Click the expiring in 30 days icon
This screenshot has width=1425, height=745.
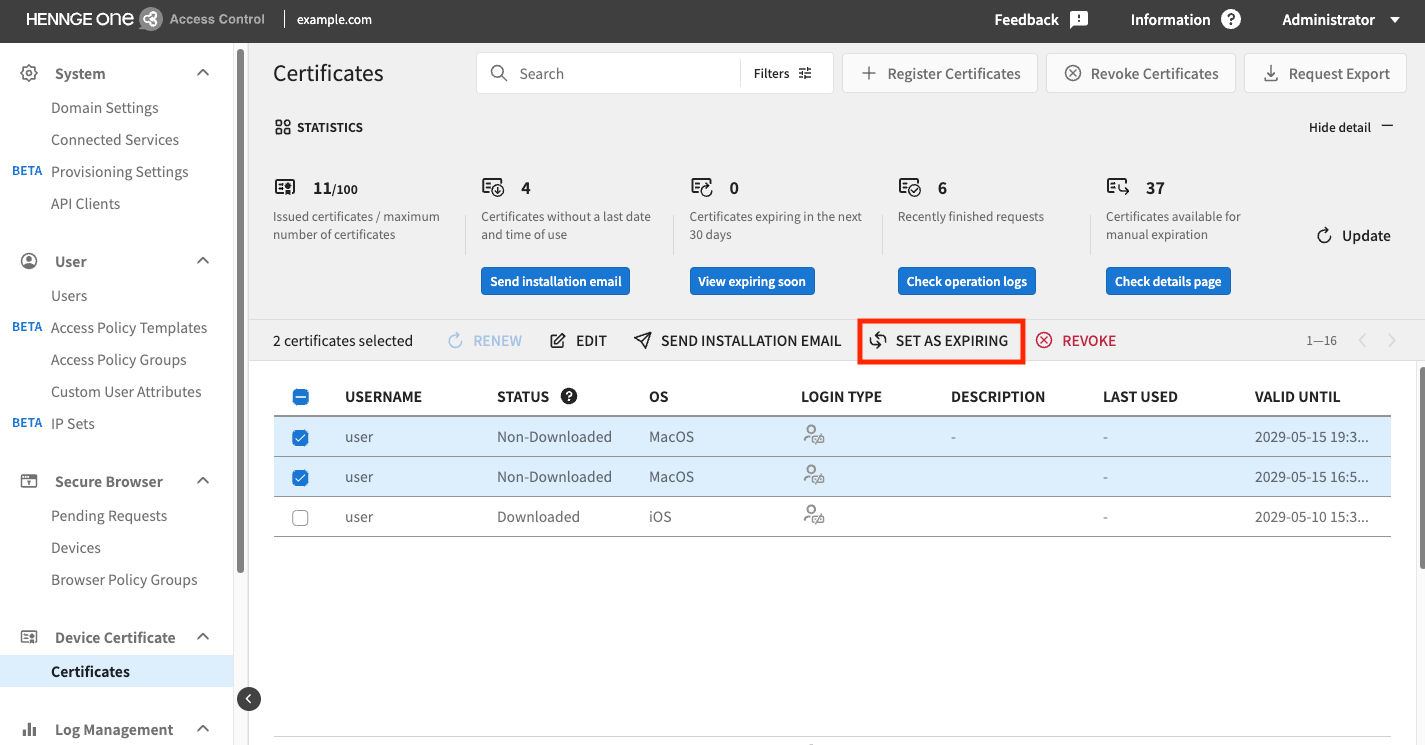[702, 187]
